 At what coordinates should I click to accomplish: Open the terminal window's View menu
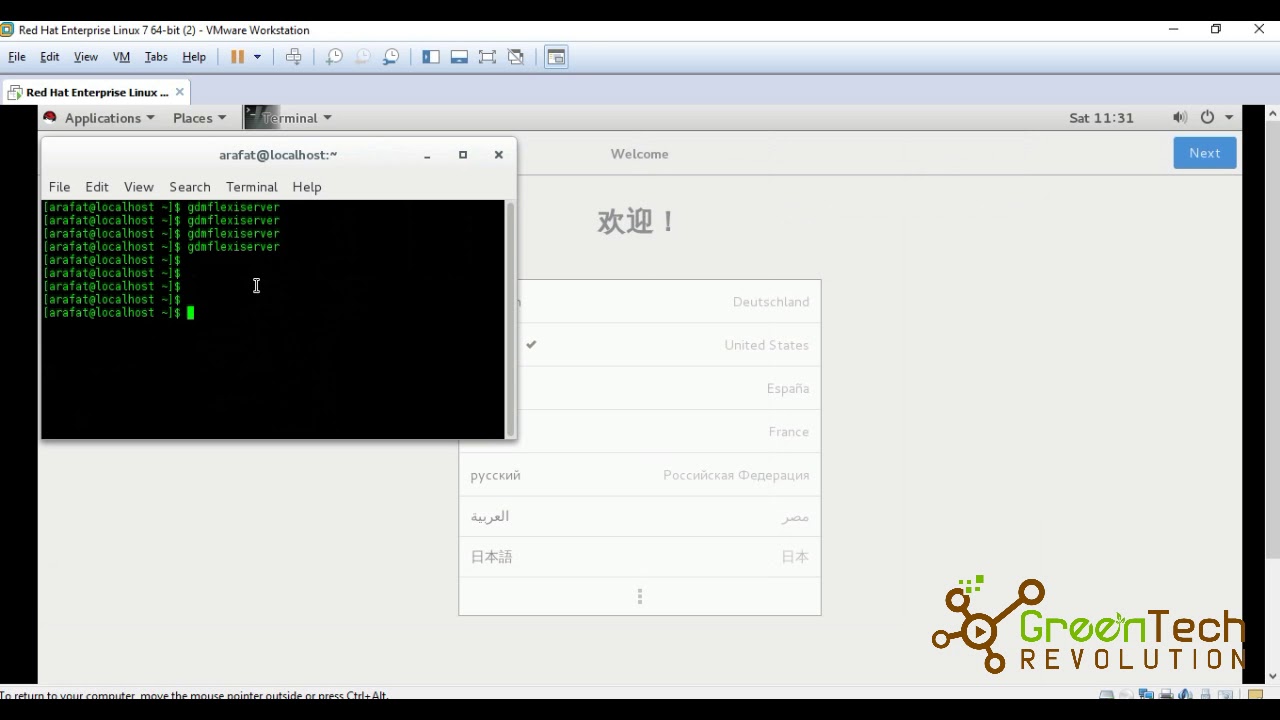pos(139,187)
